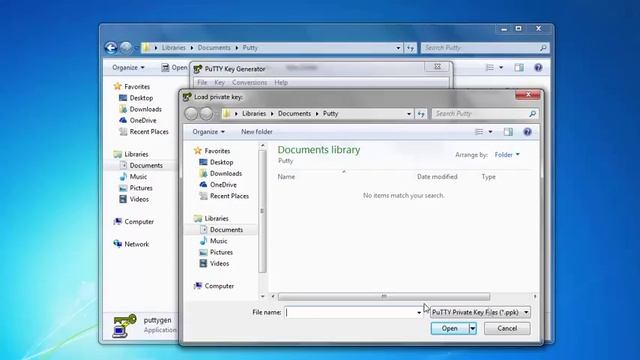Viewport: 640px width, 360px height.
Task: Open File menu in PuTTY Key Generator
Action: pos(202,82)
